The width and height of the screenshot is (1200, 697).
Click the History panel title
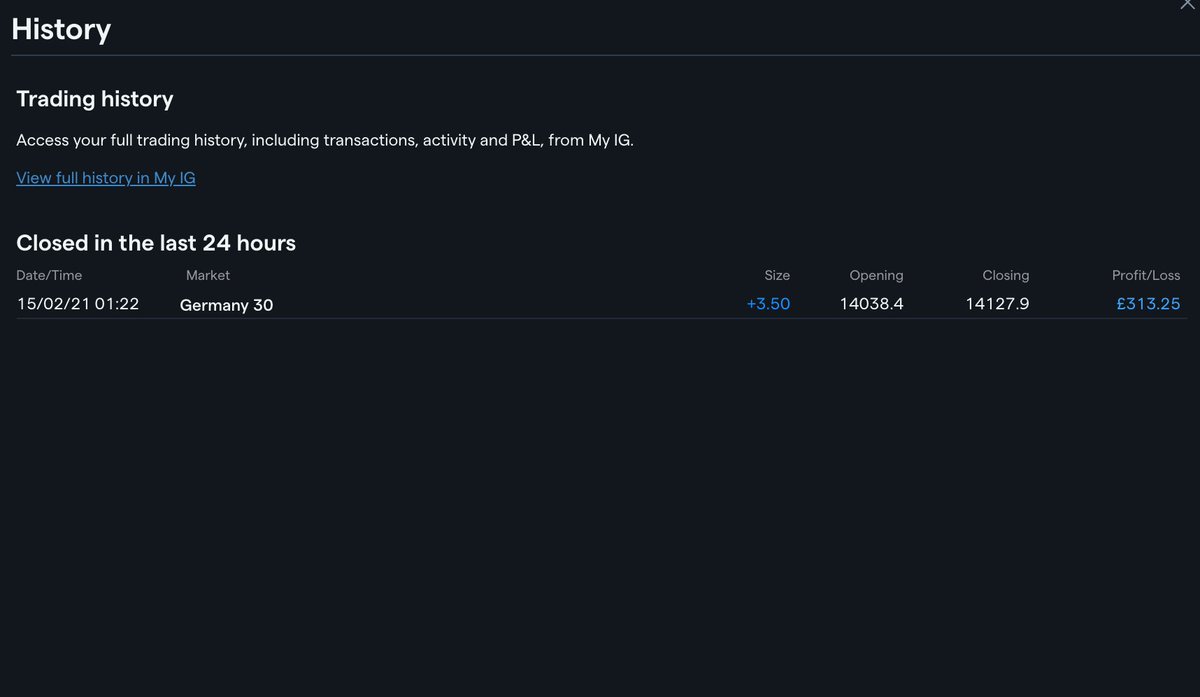[61, 29]
